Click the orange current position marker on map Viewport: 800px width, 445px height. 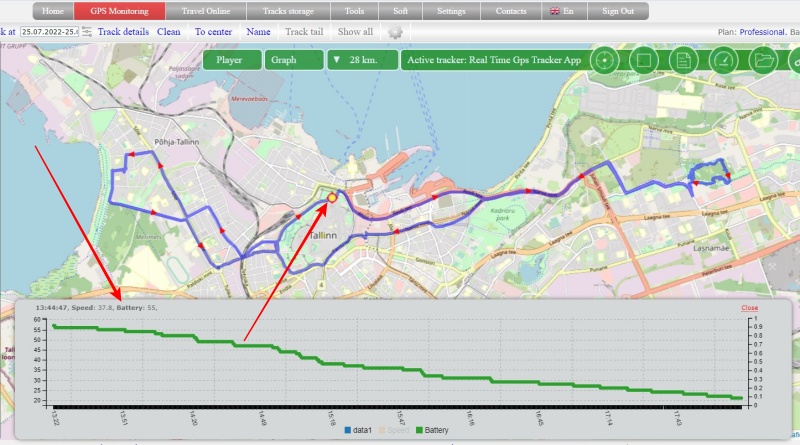pos(332,199)
